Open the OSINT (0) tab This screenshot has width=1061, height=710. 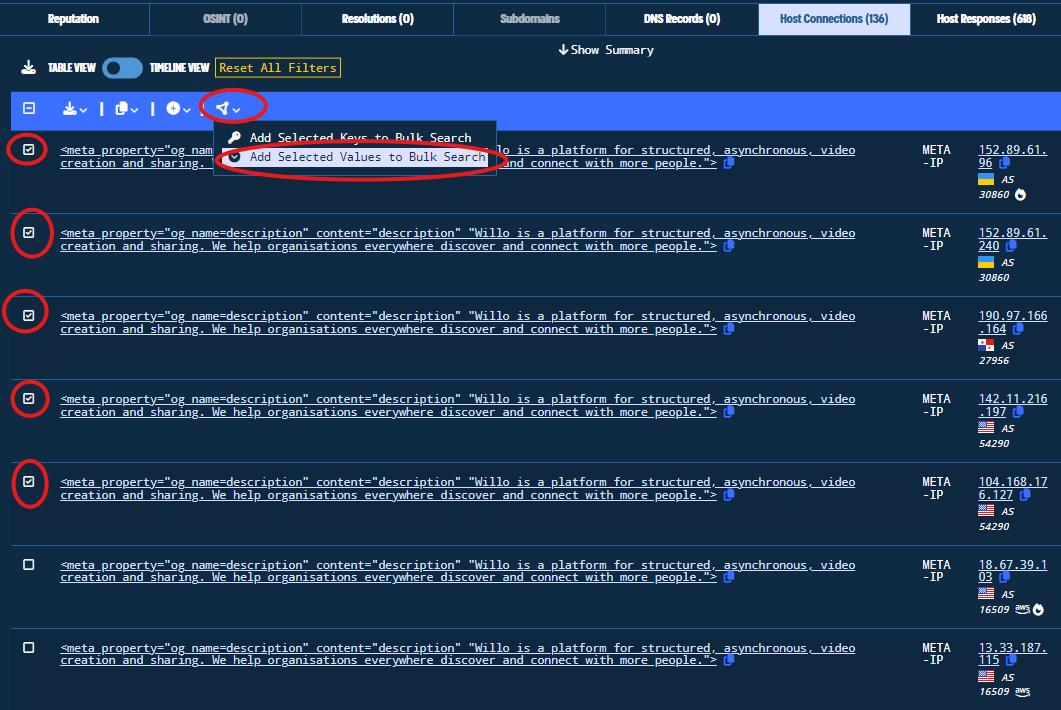(225, 19)
